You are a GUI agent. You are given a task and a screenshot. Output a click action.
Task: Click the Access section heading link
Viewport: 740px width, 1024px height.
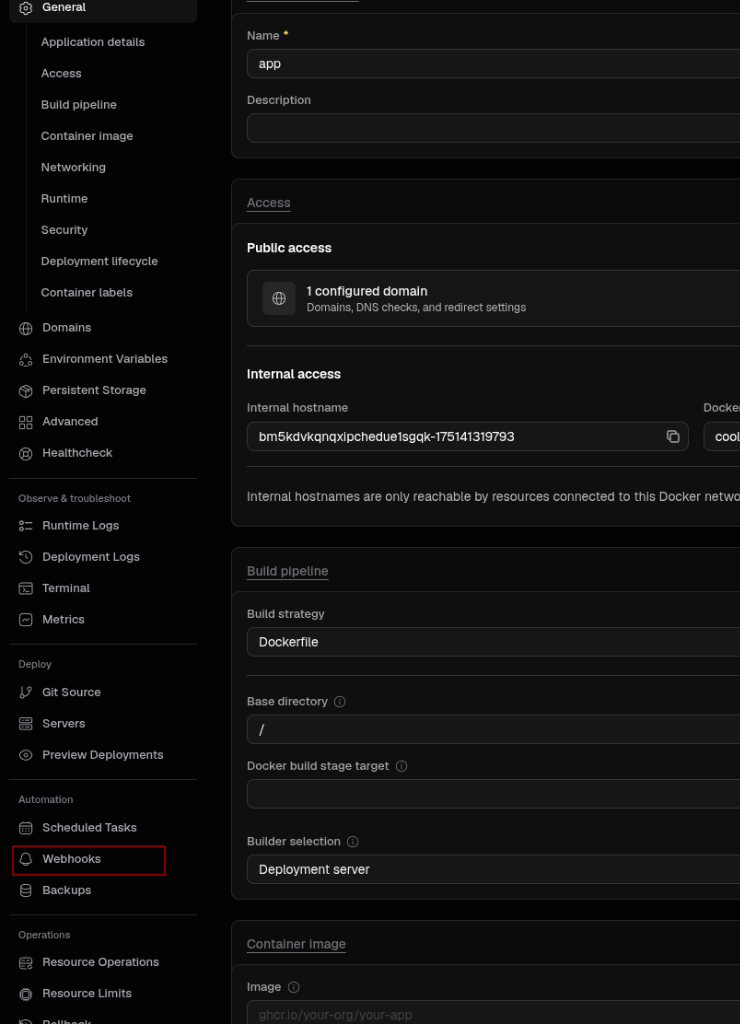pyautogui.click(x=268, y=203)
